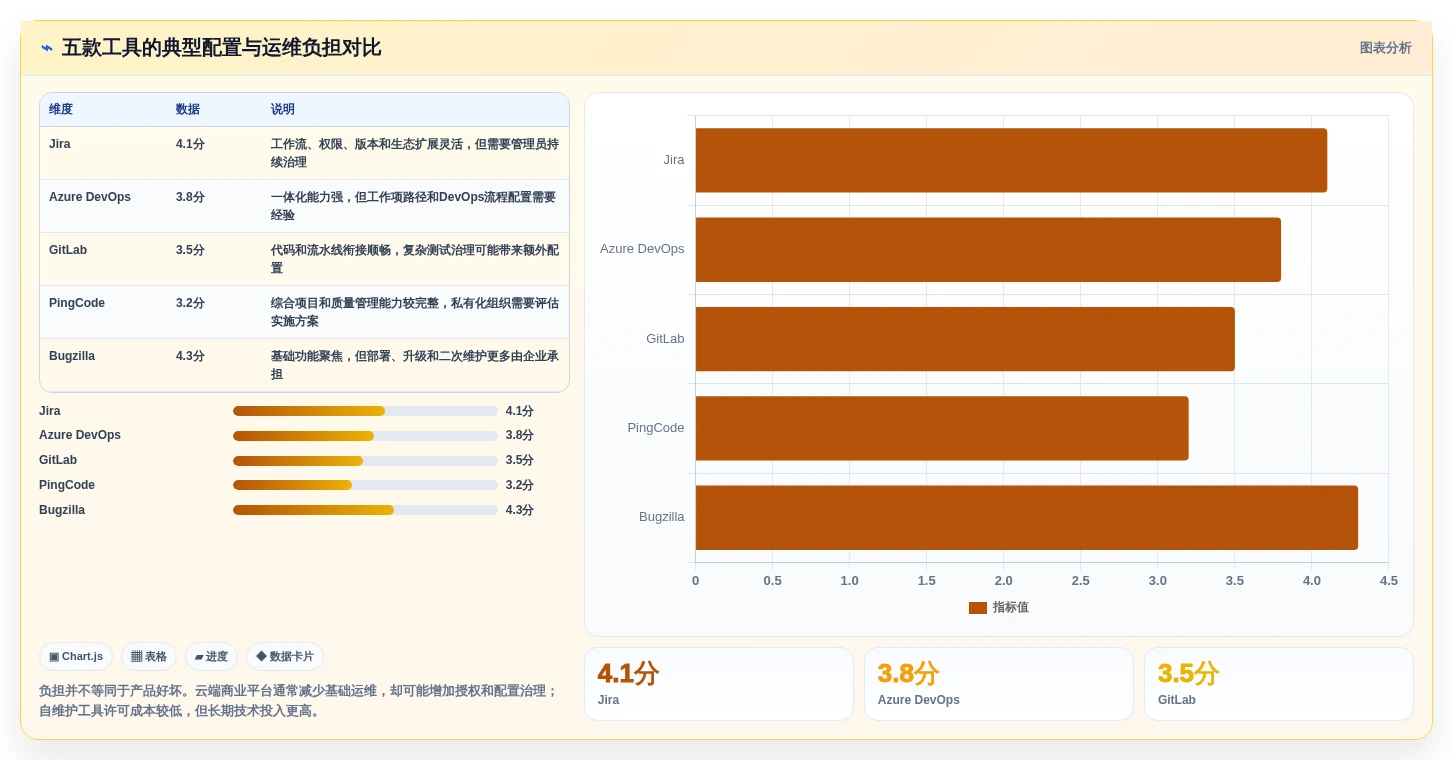Click the 指标值 legend text
This screenshot has width=1453, height=760.
(x=1010, y=608)
